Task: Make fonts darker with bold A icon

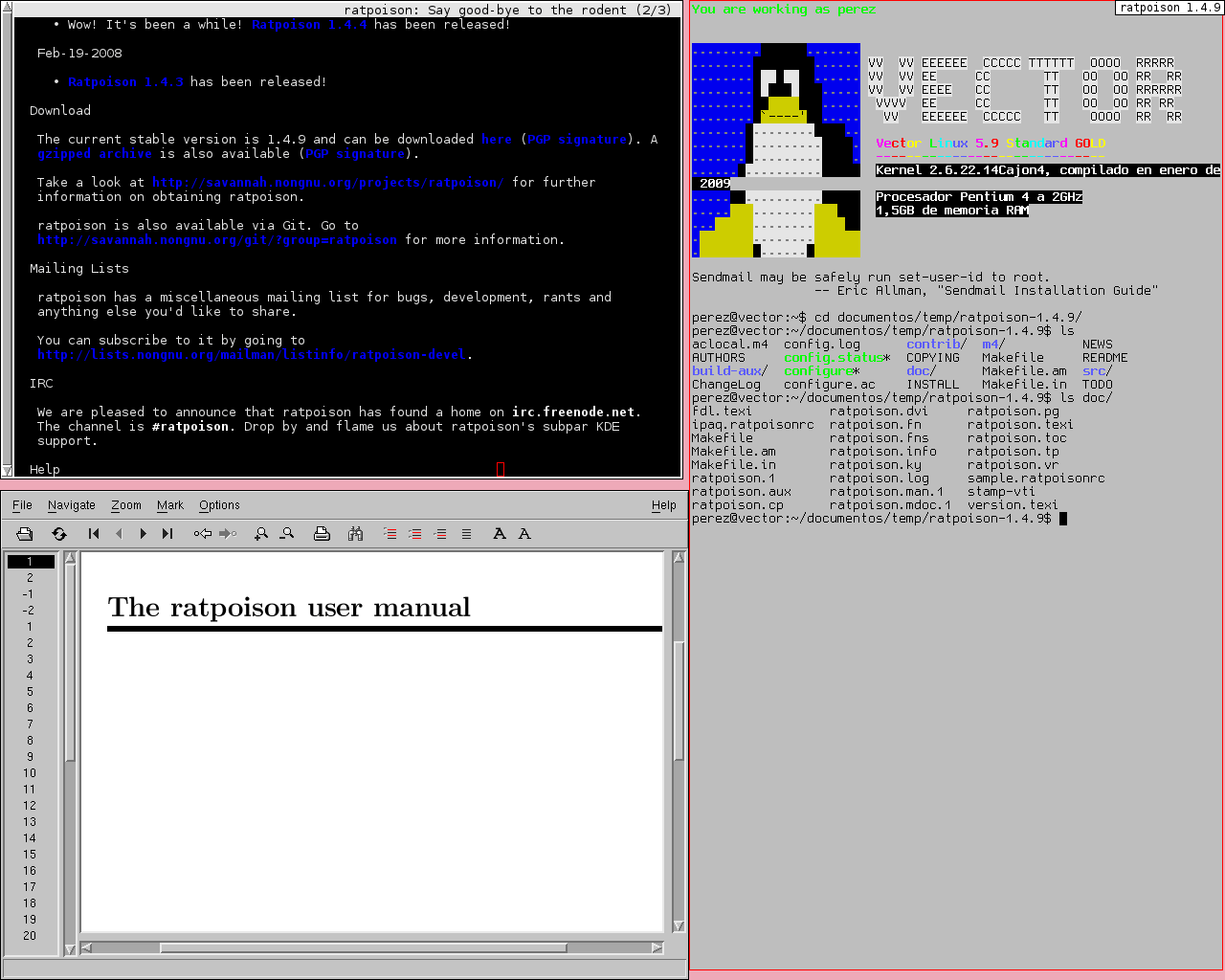Action: [500, 534]
